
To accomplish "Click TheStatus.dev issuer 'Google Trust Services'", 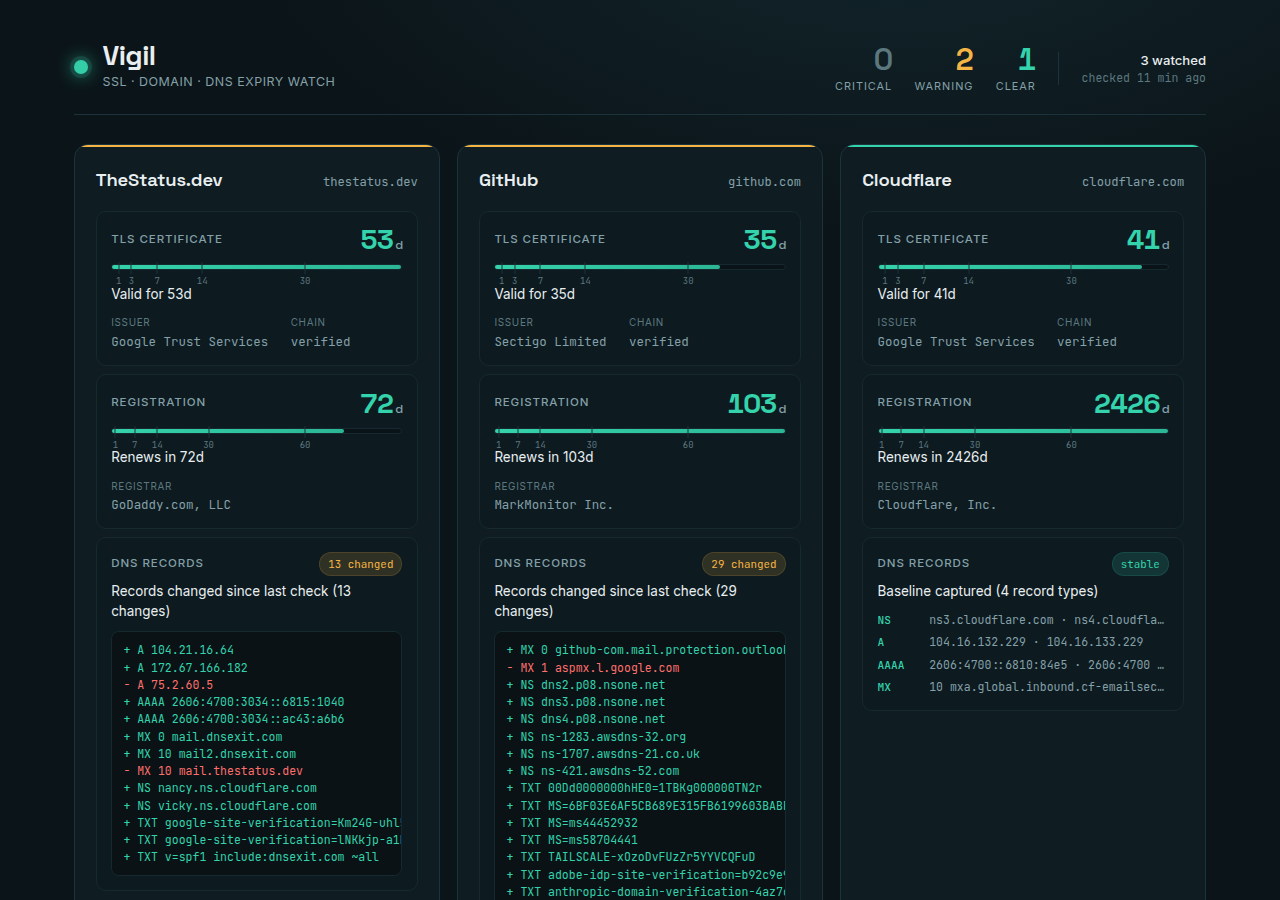I will [190, 342].
